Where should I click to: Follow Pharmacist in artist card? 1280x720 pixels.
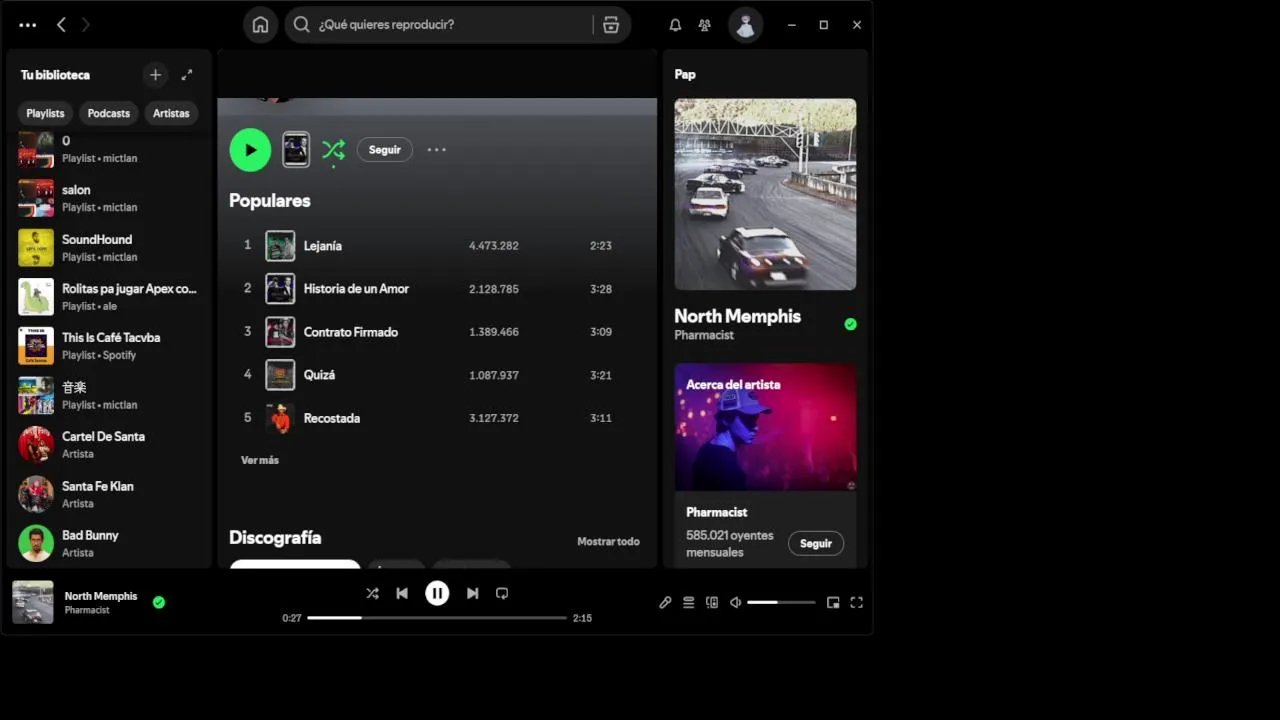tap(816, 543)
